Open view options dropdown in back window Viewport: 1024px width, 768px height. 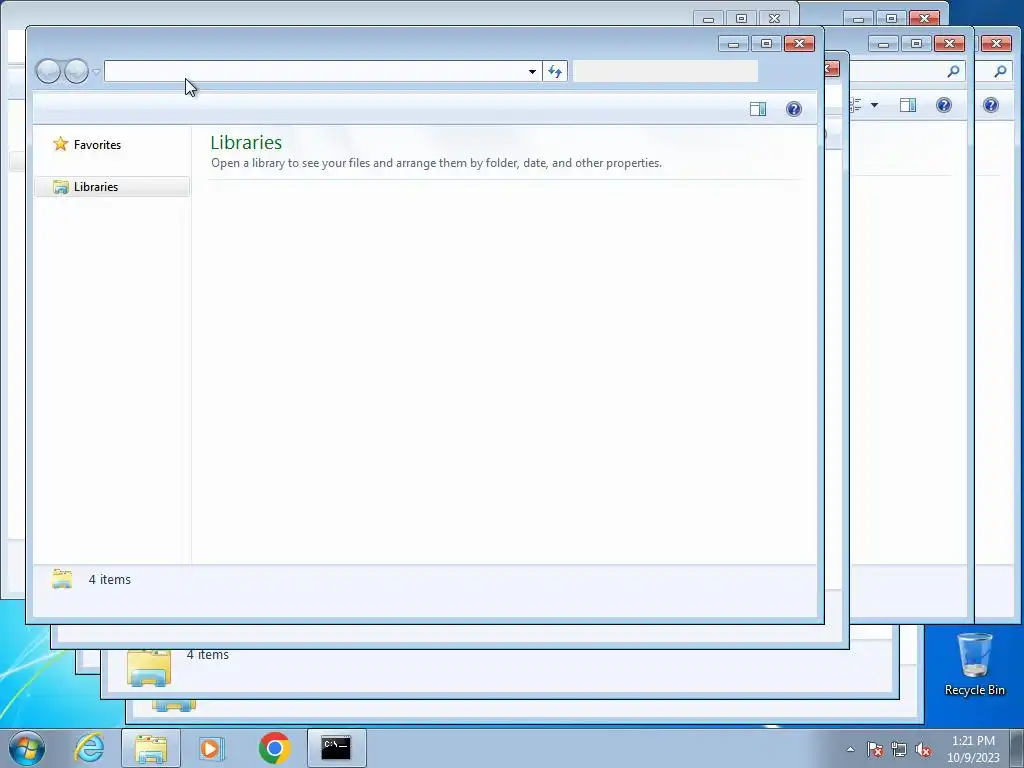click(x=874, y=105)
